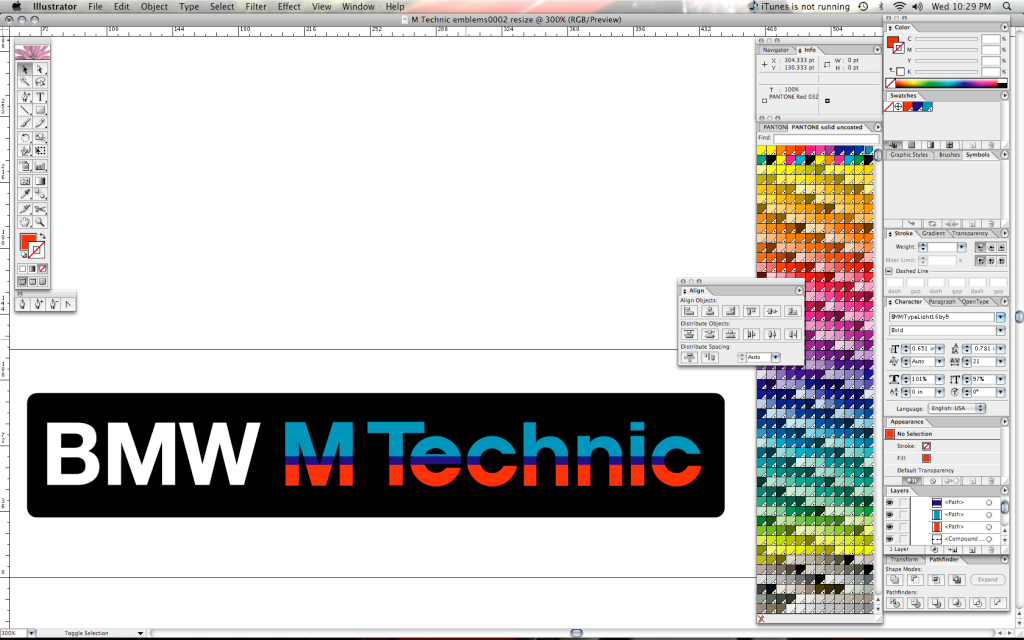
Task: Switch to the OpenType tab
Action: point(975,302)
